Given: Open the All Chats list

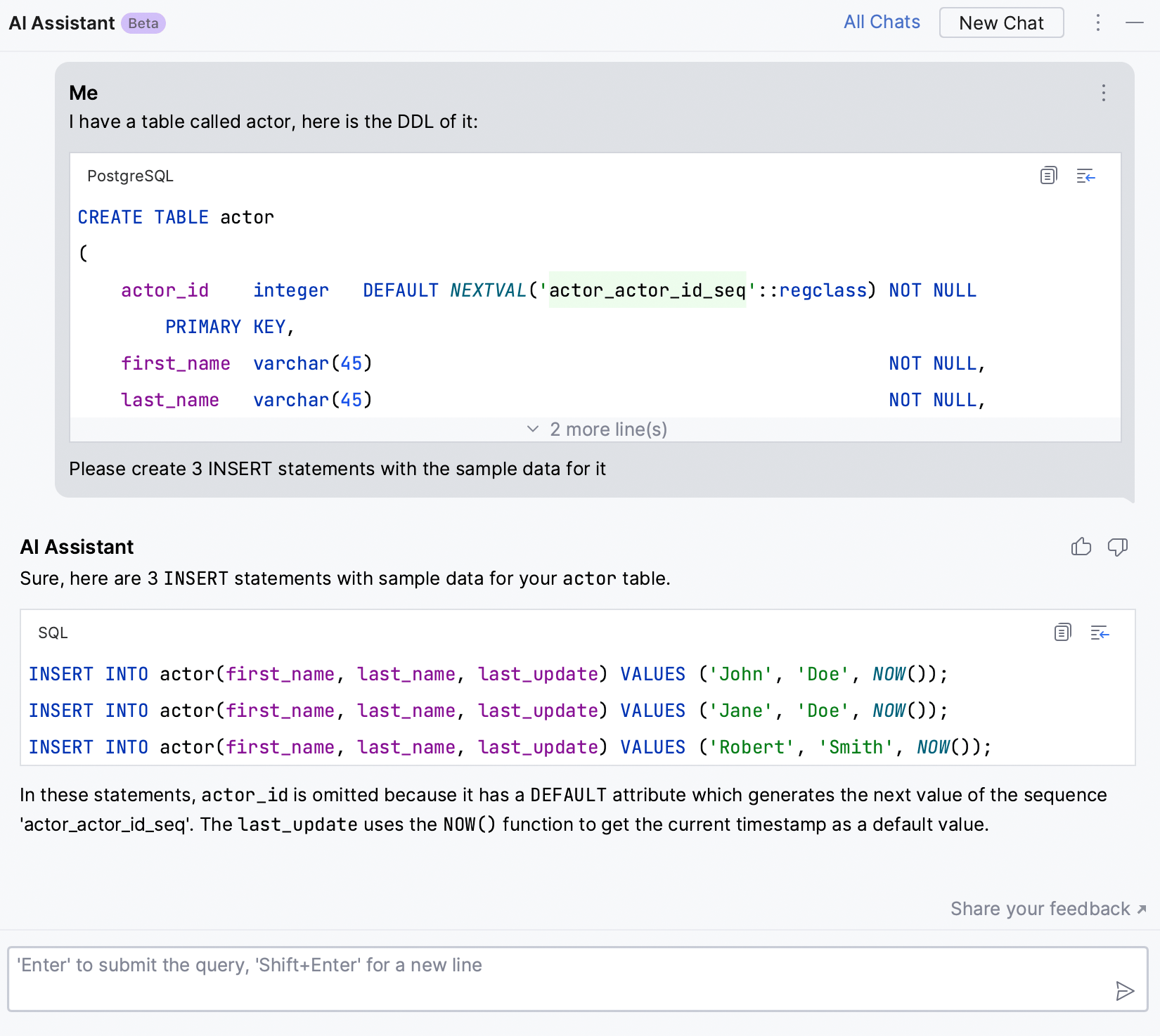Looking at the screenshot, I should pos(882,22).
